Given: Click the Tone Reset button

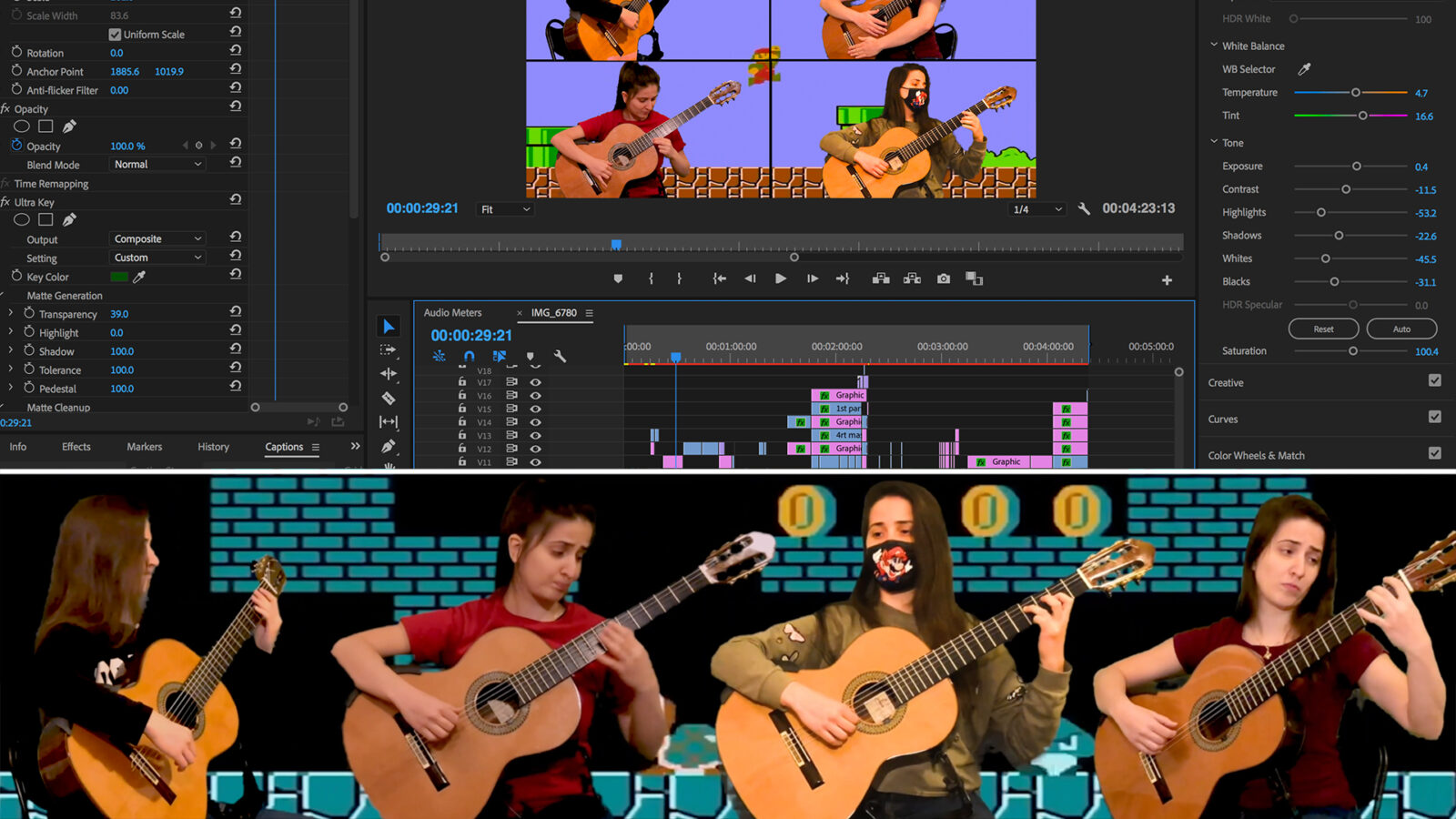Looking at the screenshot, I should (x=1323, y=329).
